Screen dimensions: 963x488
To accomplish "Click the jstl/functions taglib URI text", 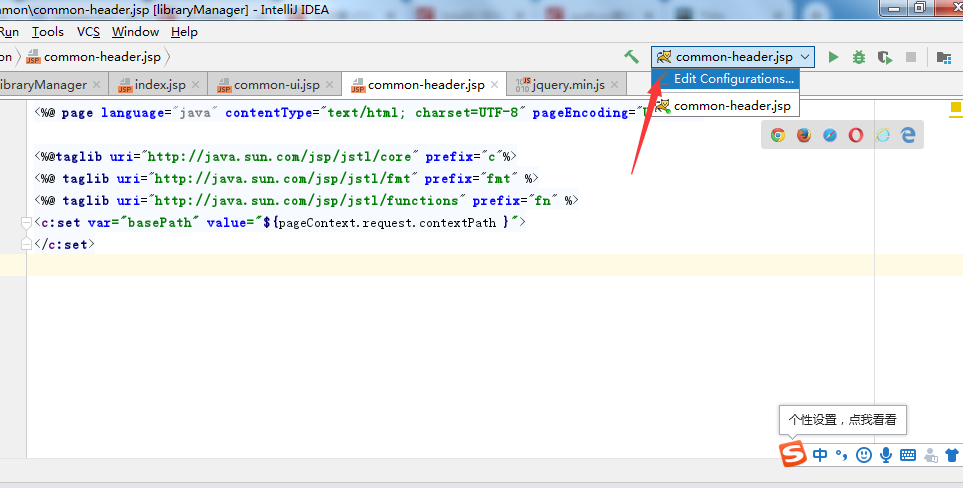I will click(x=306, y=201).
